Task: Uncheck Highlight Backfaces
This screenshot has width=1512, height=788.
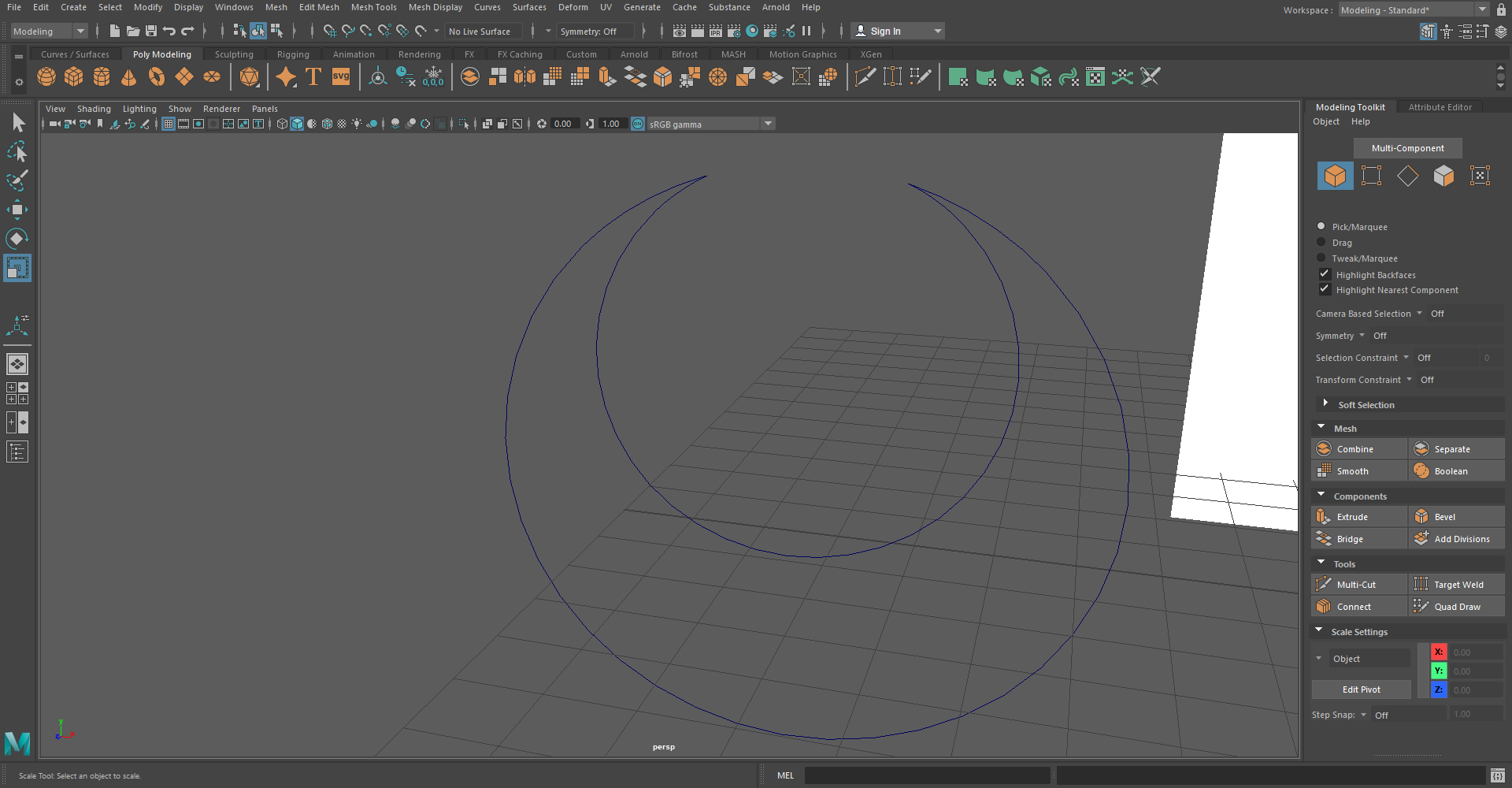Action: (1325, 273)
